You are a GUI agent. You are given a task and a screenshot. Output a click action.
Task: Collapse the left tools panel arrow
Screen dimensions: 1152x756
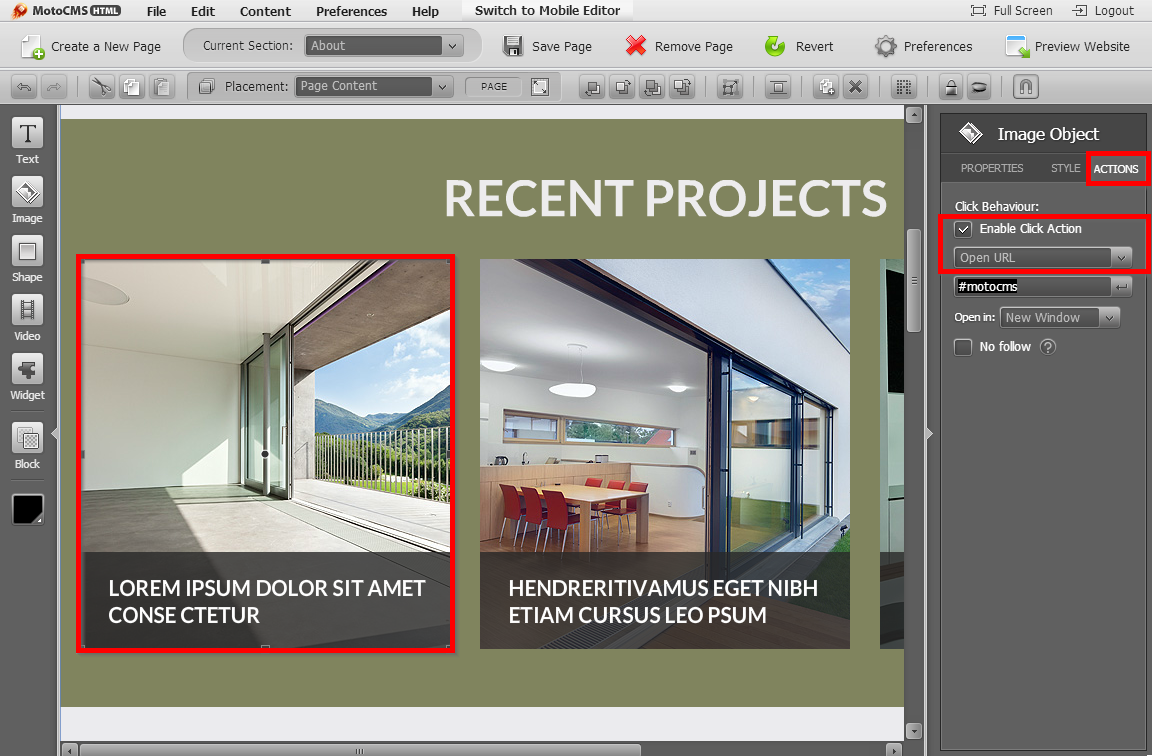coord(54,433)
